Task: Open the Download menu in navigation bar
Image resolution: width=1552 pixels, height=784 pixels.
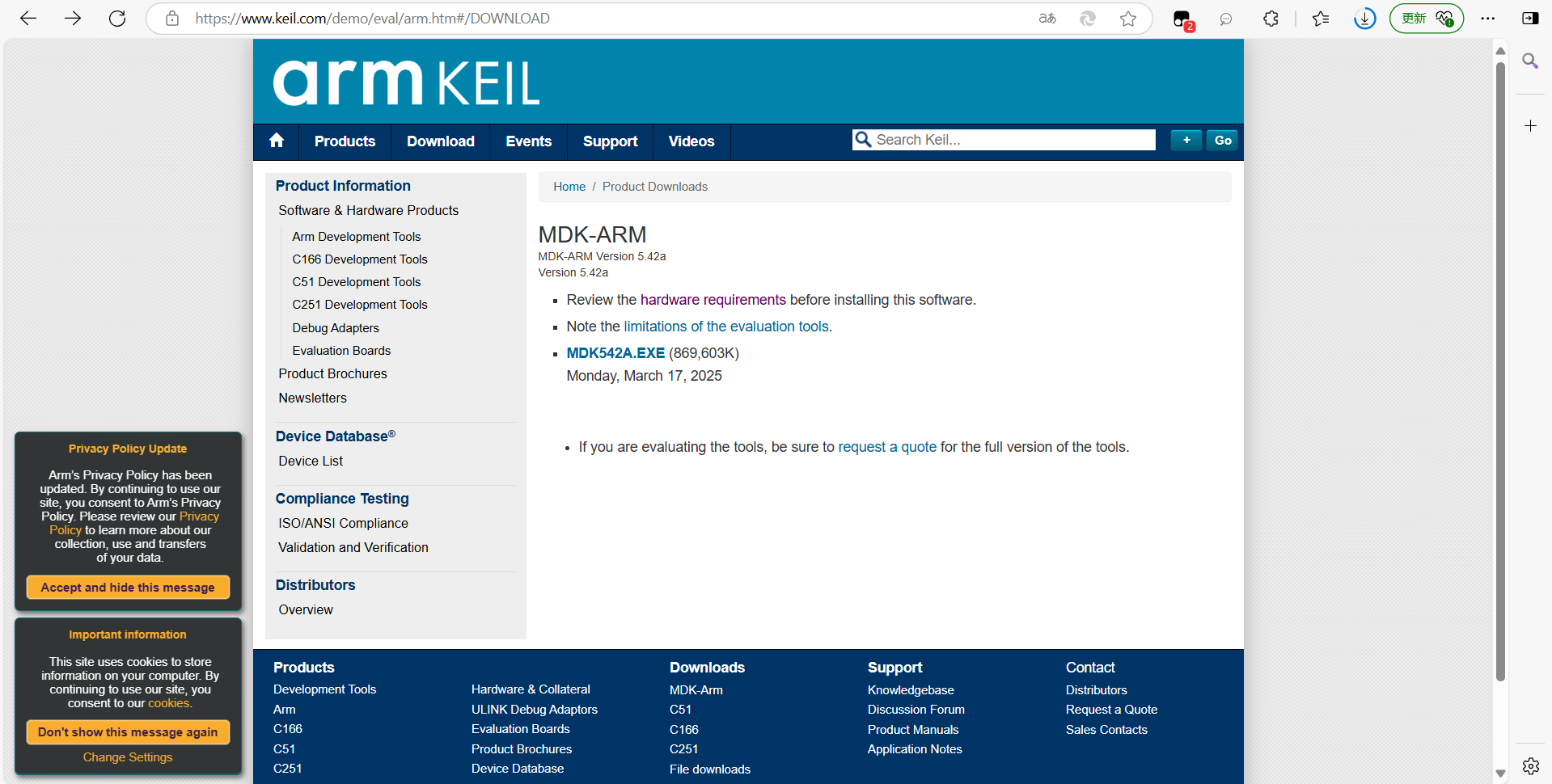Action: click(441, 141)
